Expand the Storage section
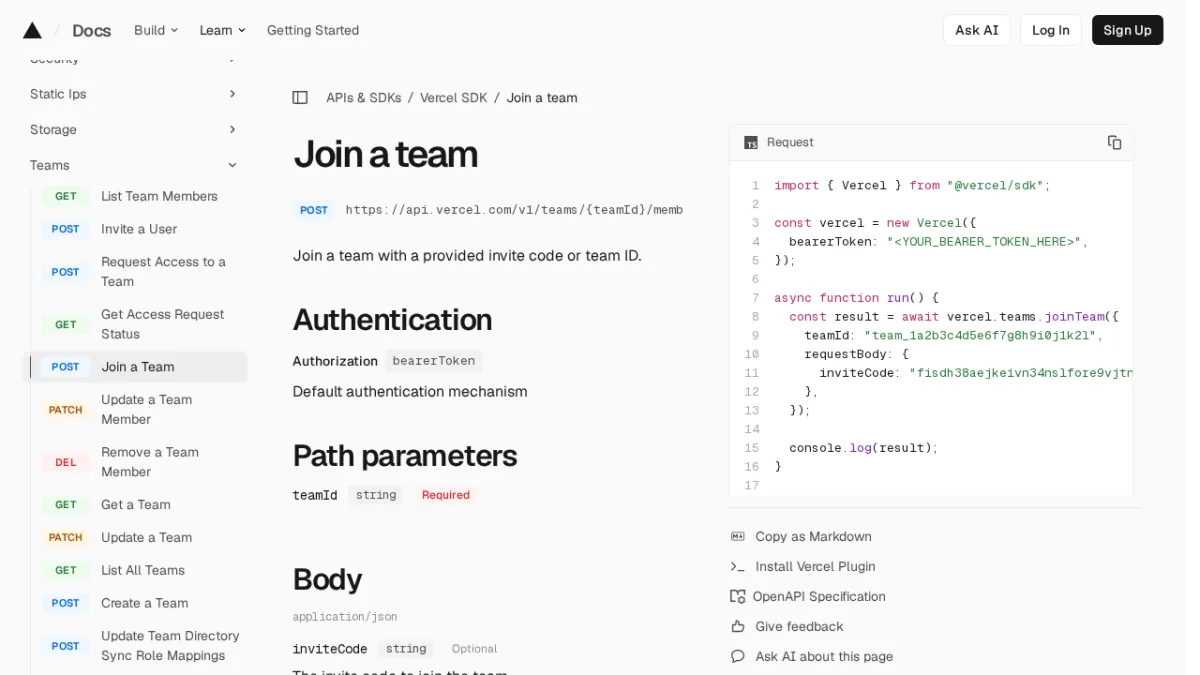This screenshot has height=675, width=1200. [x=135, y=130]
